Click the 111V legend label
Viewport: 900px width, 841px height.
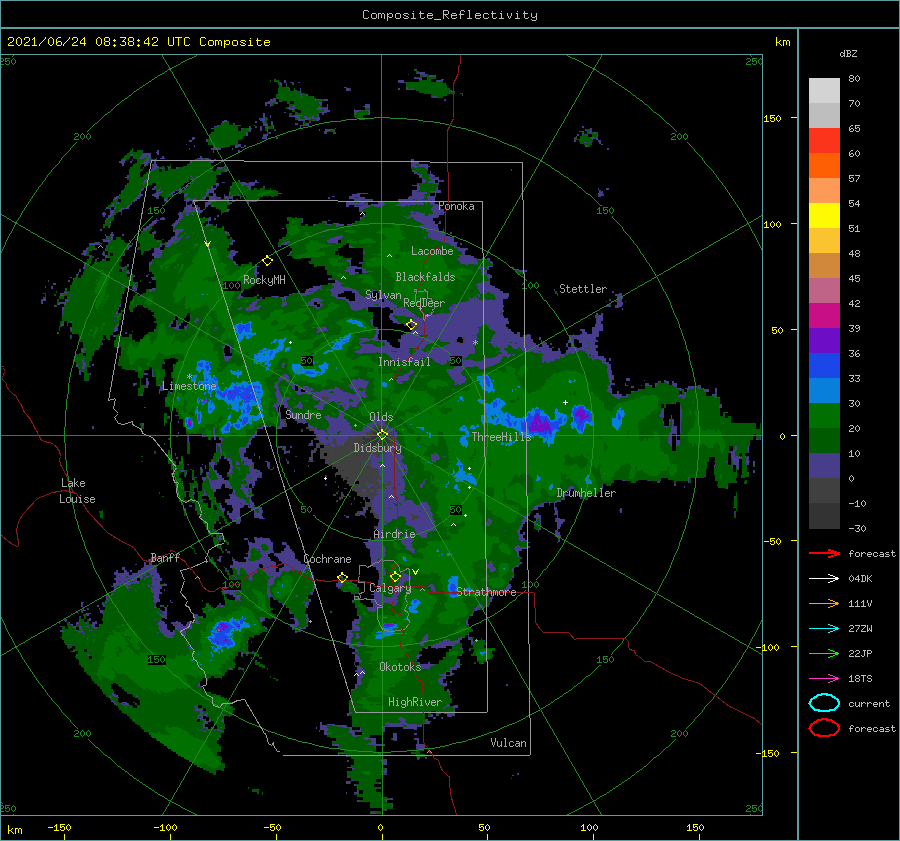pos(860,603)
